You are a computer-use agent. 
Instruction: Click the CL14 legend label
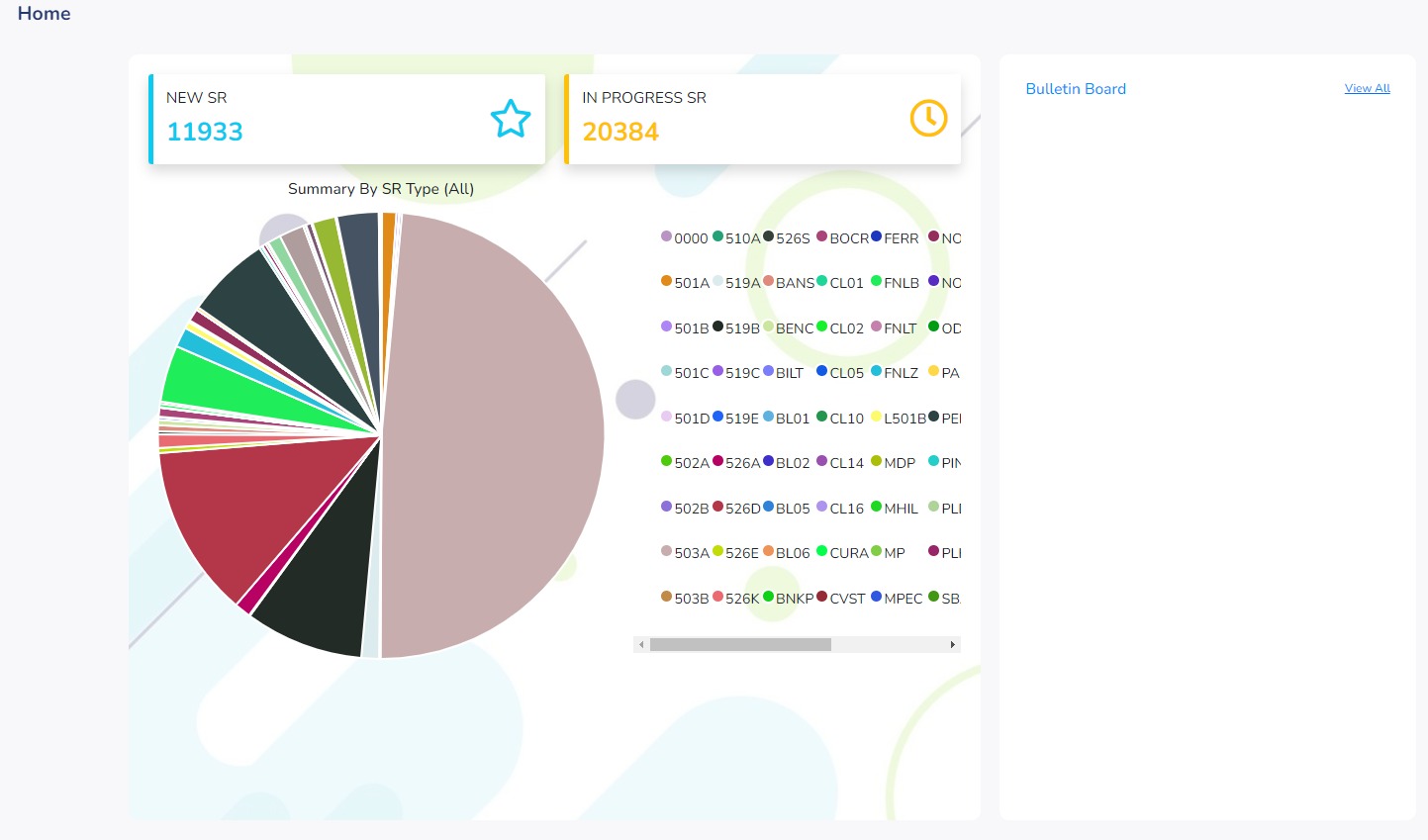[847, 463]
